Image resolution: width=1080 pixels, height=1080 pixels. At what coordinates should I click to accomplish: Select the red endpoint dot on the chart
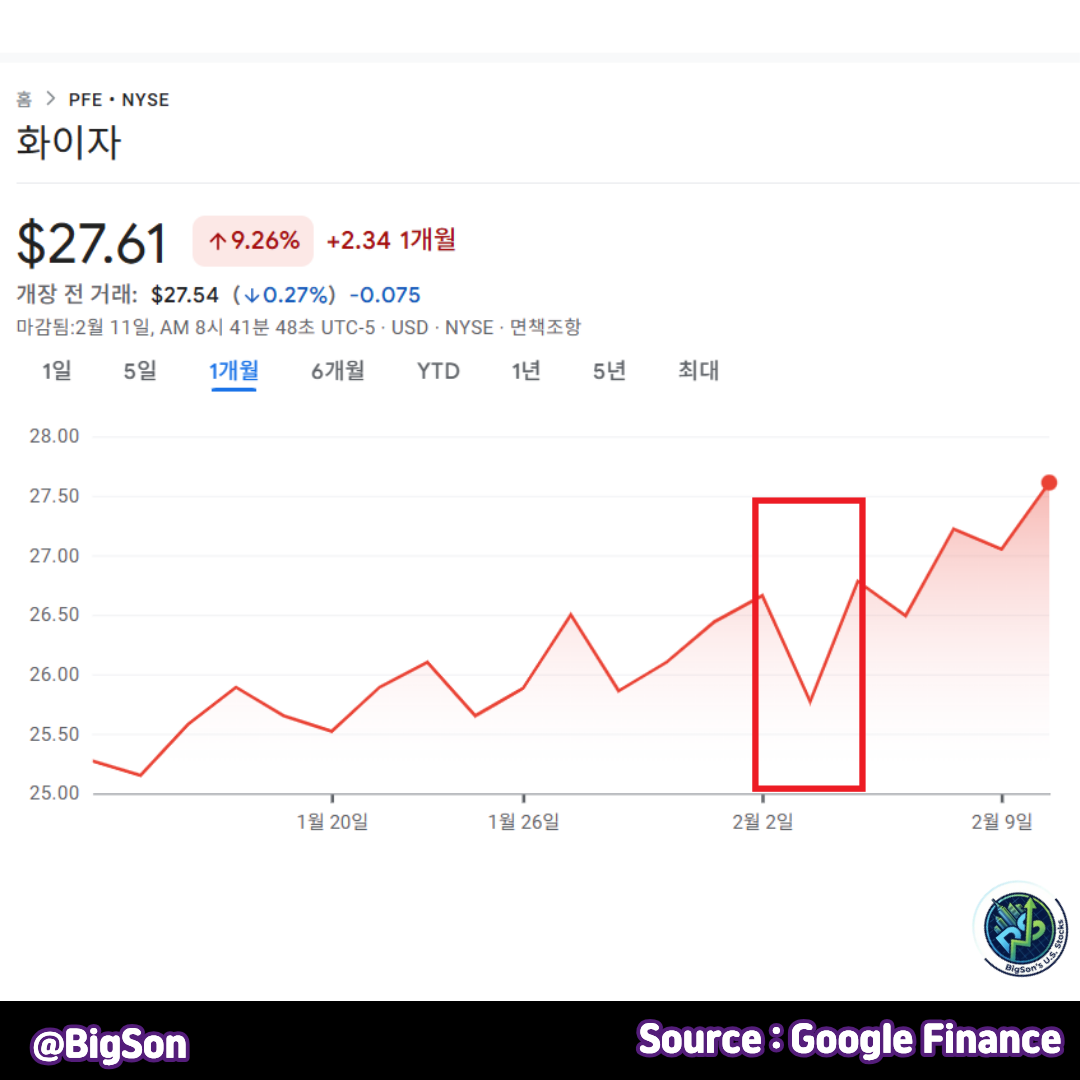point(1049,482)
